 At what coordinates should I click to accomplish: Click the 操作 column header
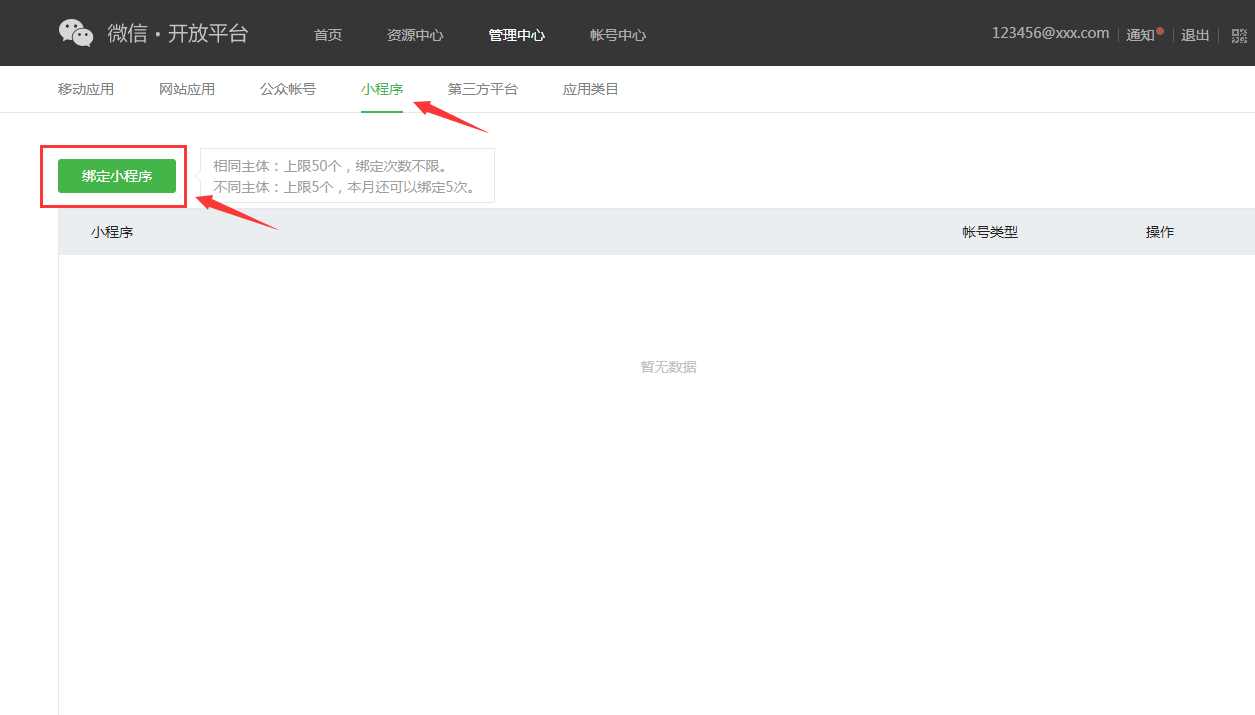tap(1160, 232)
